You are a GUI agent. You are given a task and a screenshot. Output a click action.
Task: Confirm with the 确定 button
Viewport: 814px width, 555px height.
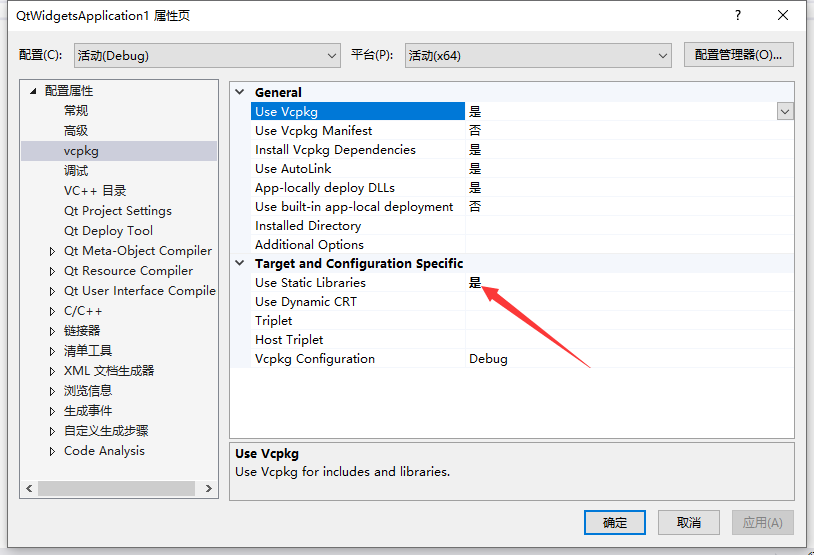615,522
